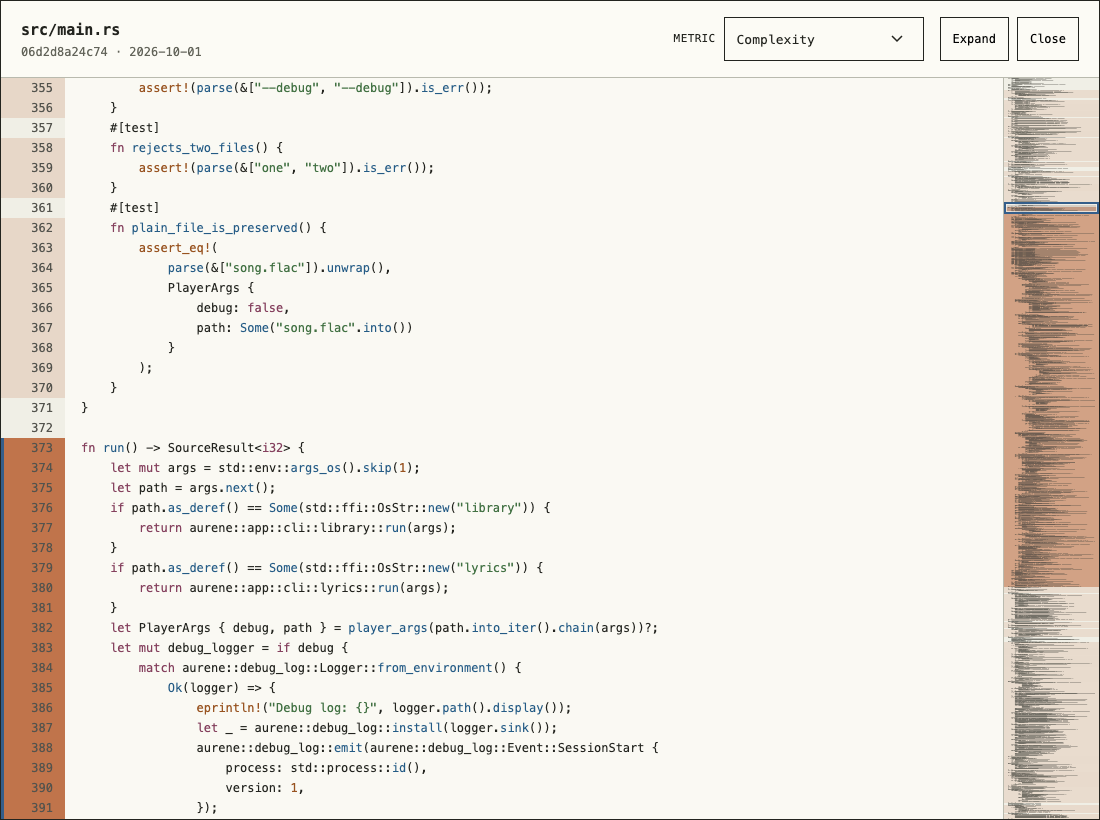Screen dimensions: 1100x820
Task: Click the Ok(logger) => { line
Action: 222,687
